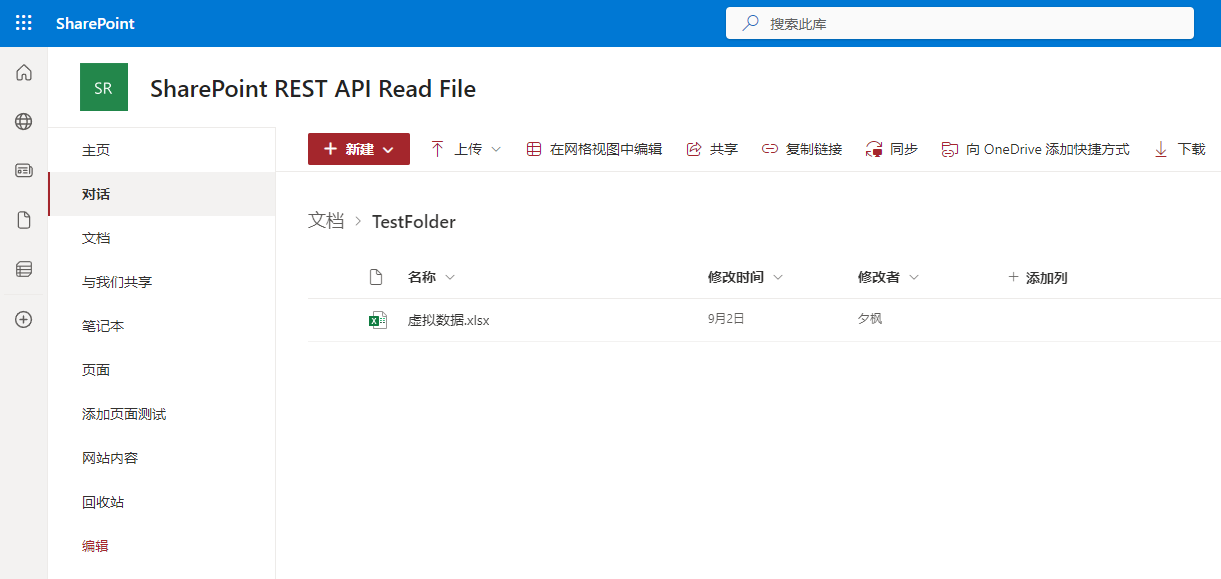Click the news feed icon in left rail

click(x=24, y=171)
